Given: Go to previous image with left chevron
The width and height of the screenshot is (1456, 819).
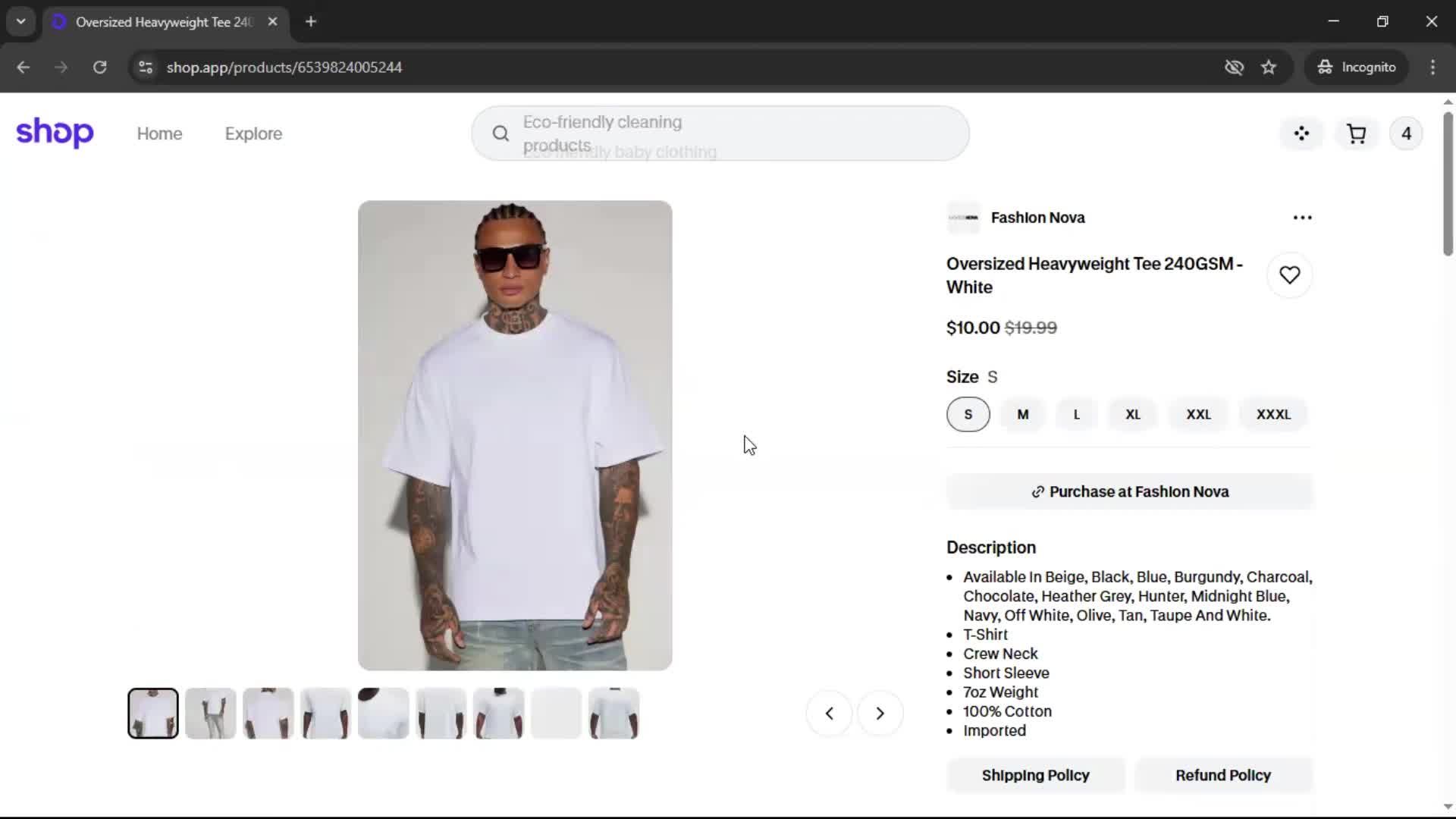Looking at the screenshot, I should pos(829,714).
